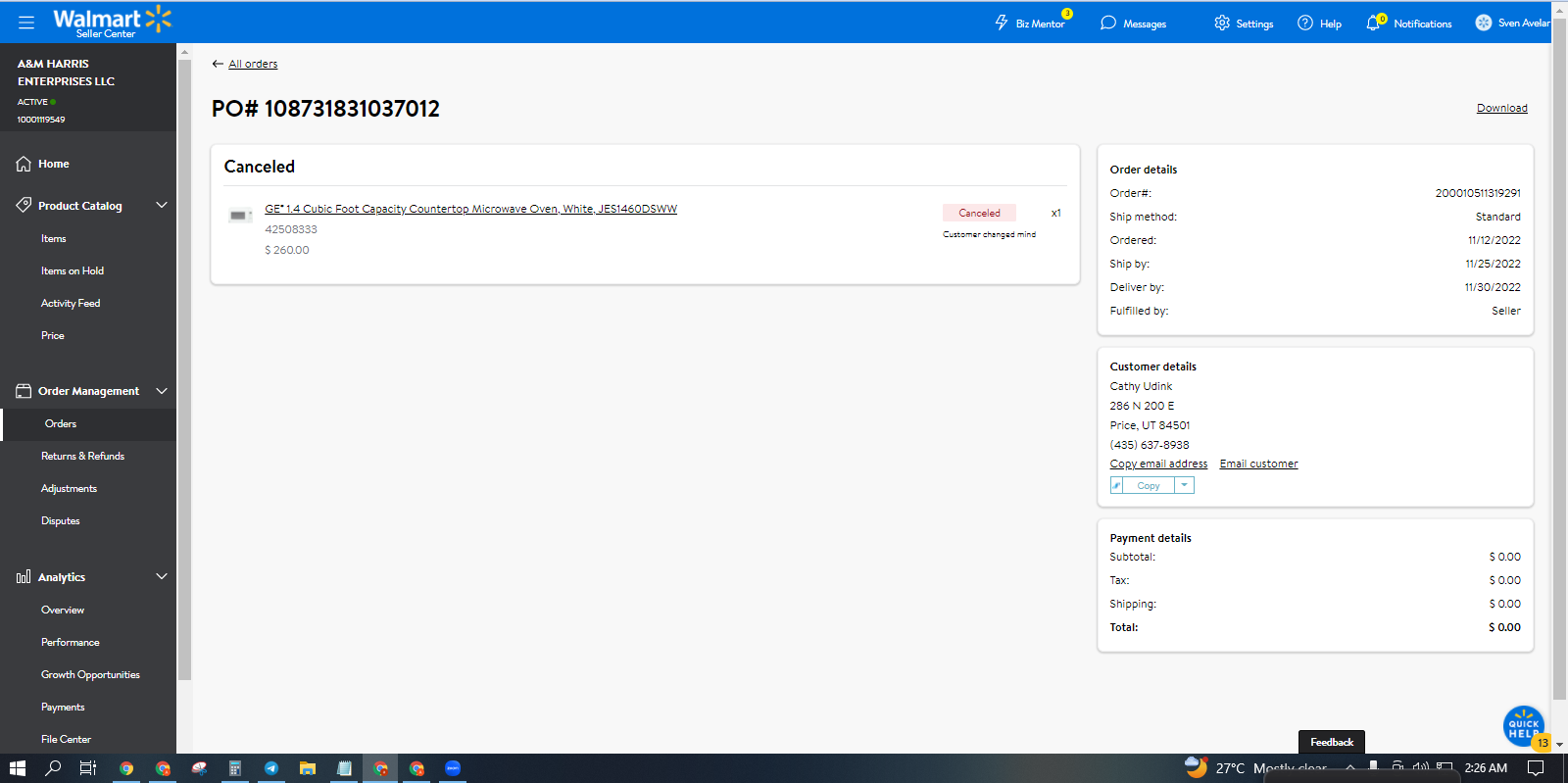Click the item SKU 42508333
The image size is (1568, 783).
tap(291, 229)
